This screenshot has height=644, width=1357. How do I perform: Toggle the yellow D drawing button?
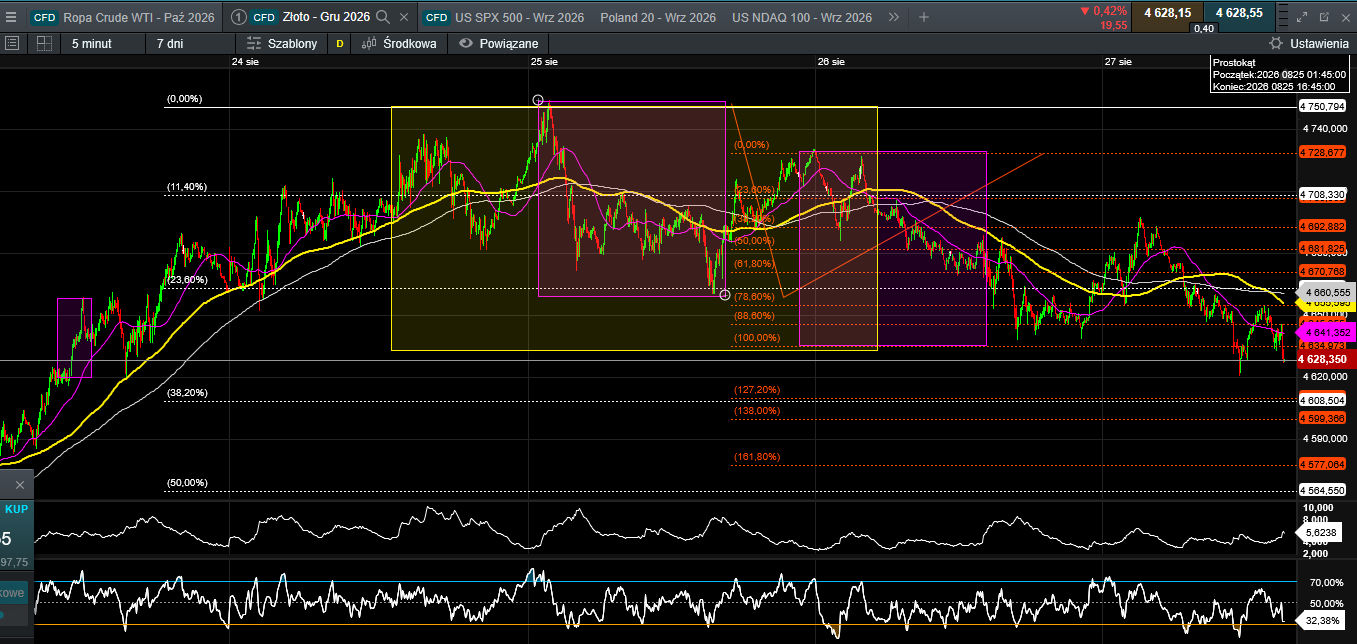340,43
